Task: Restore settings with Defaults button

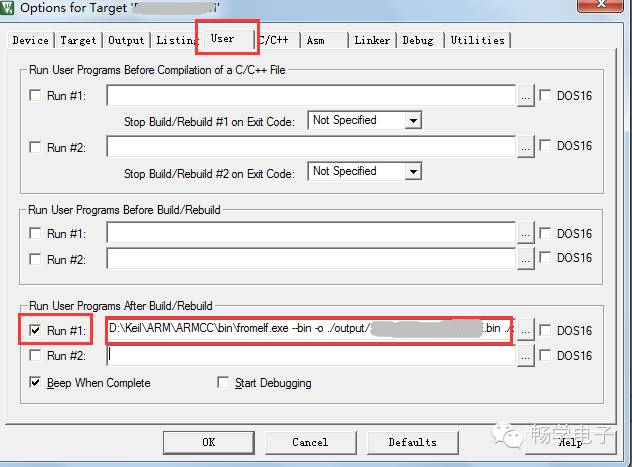Action: click(412, 442)
